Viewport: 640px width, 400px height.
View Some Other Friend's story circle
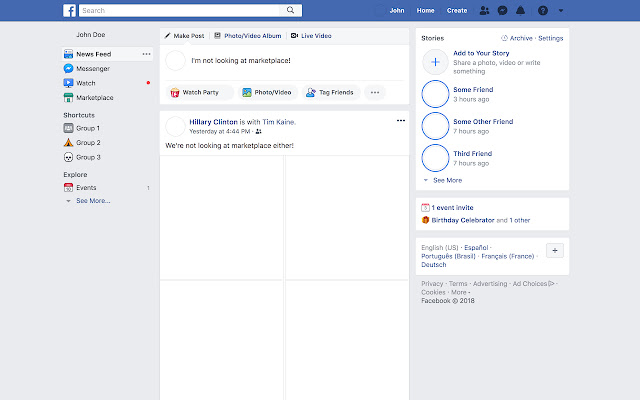[x=435, y=126]
